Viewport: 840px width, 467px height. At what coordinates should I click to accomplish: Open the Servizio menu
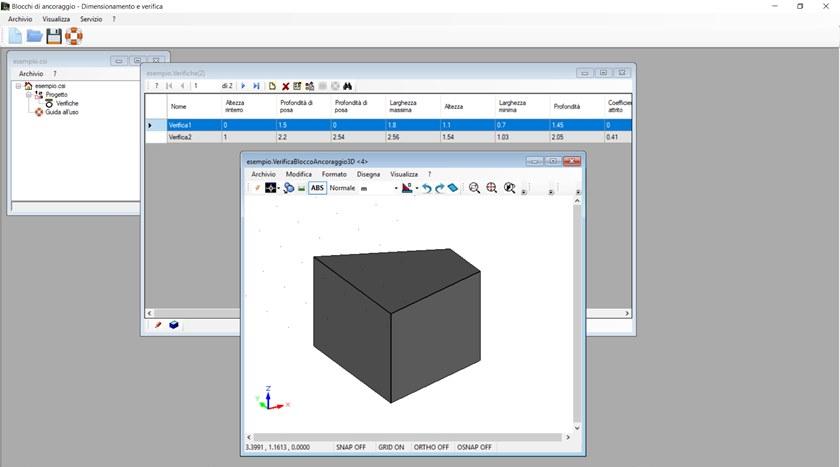91,19
